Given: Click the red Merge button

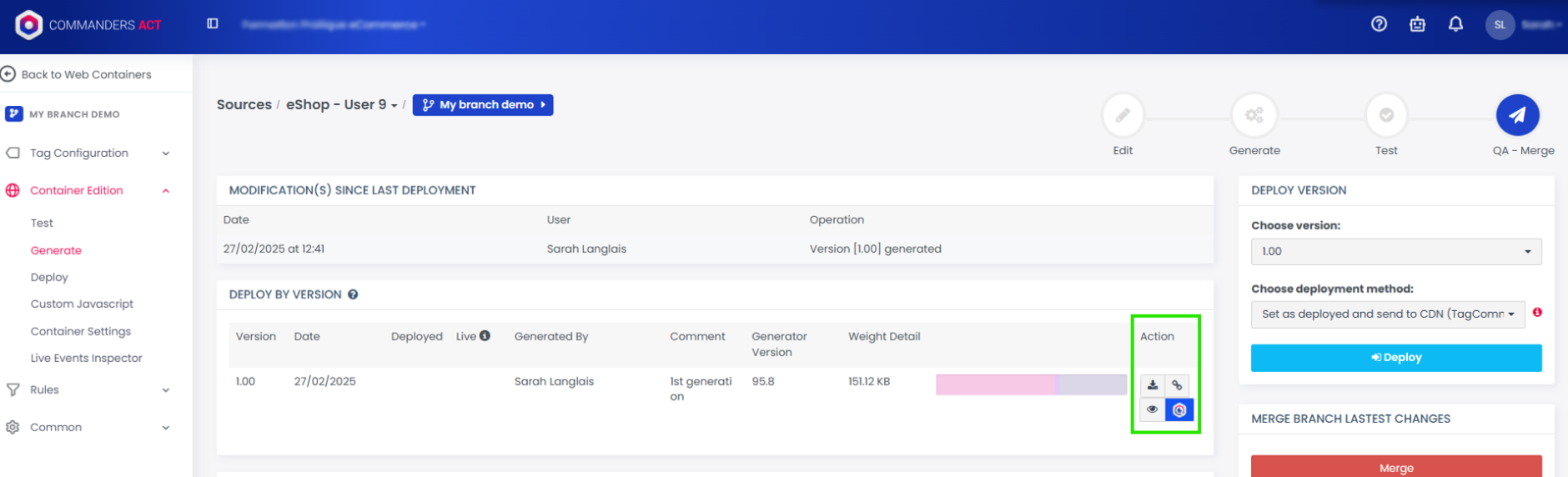Looking at the screenshot, I should [x=1395, y=466].
